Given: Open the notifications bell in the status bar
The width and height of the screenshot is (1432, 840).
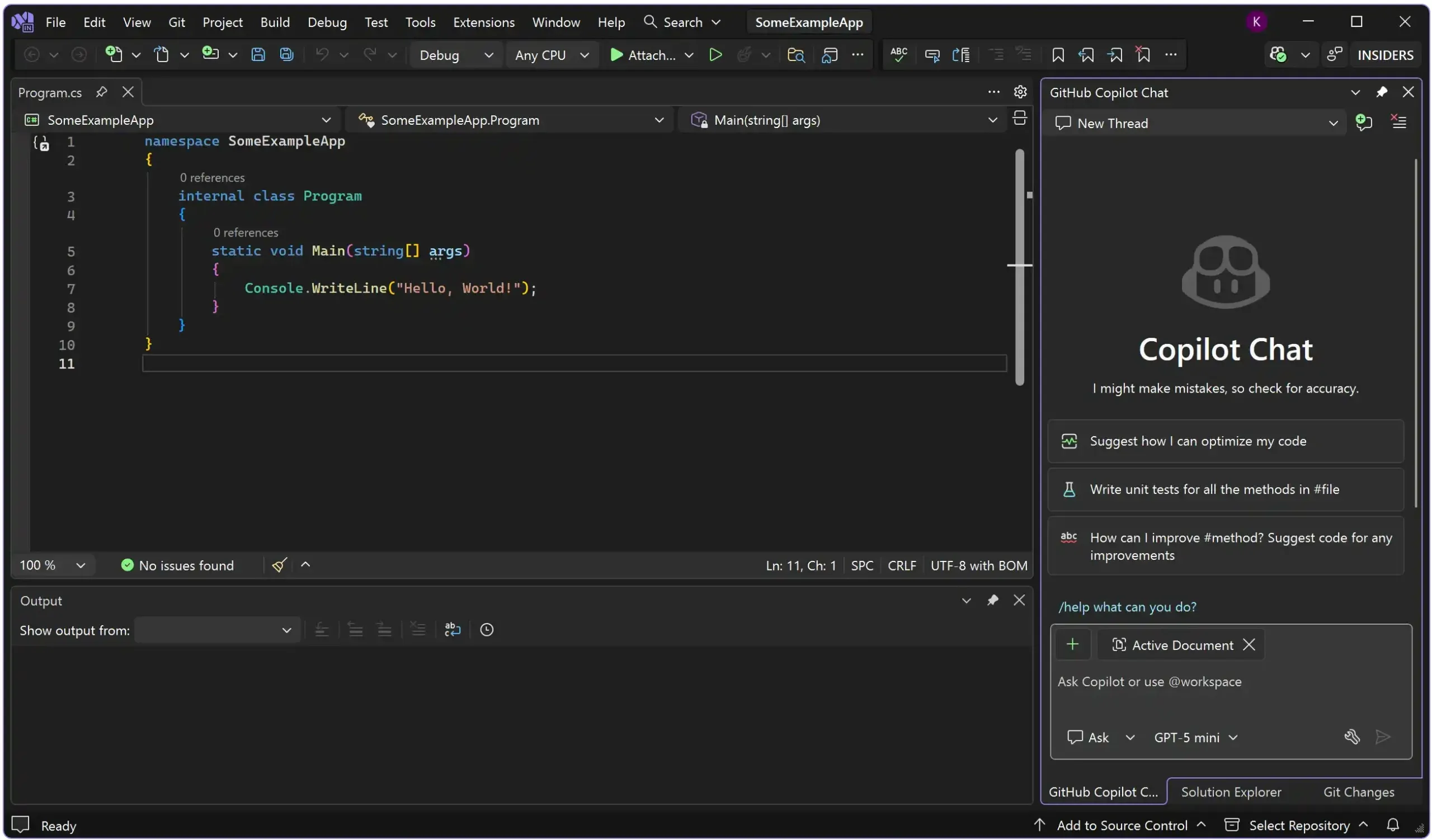Looking at the screenshot, I should (1393, 825).
